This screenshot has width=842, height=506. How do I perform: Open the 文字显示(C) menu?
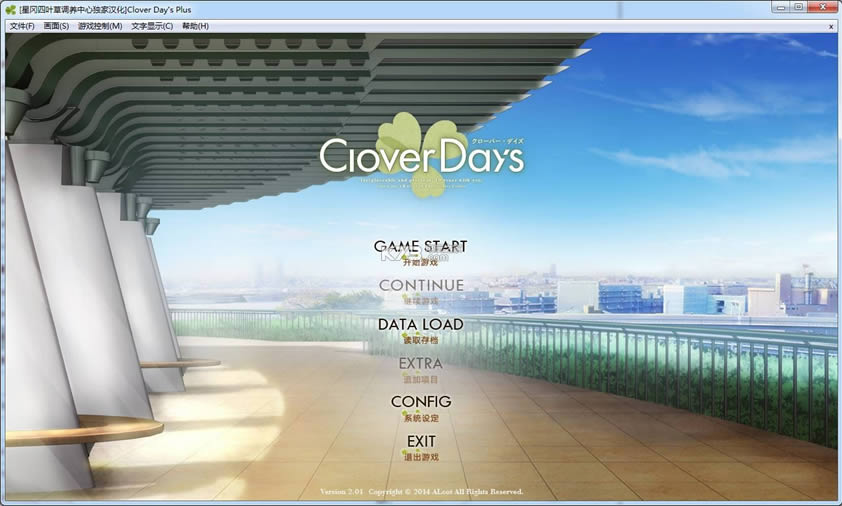pos(152,26)
